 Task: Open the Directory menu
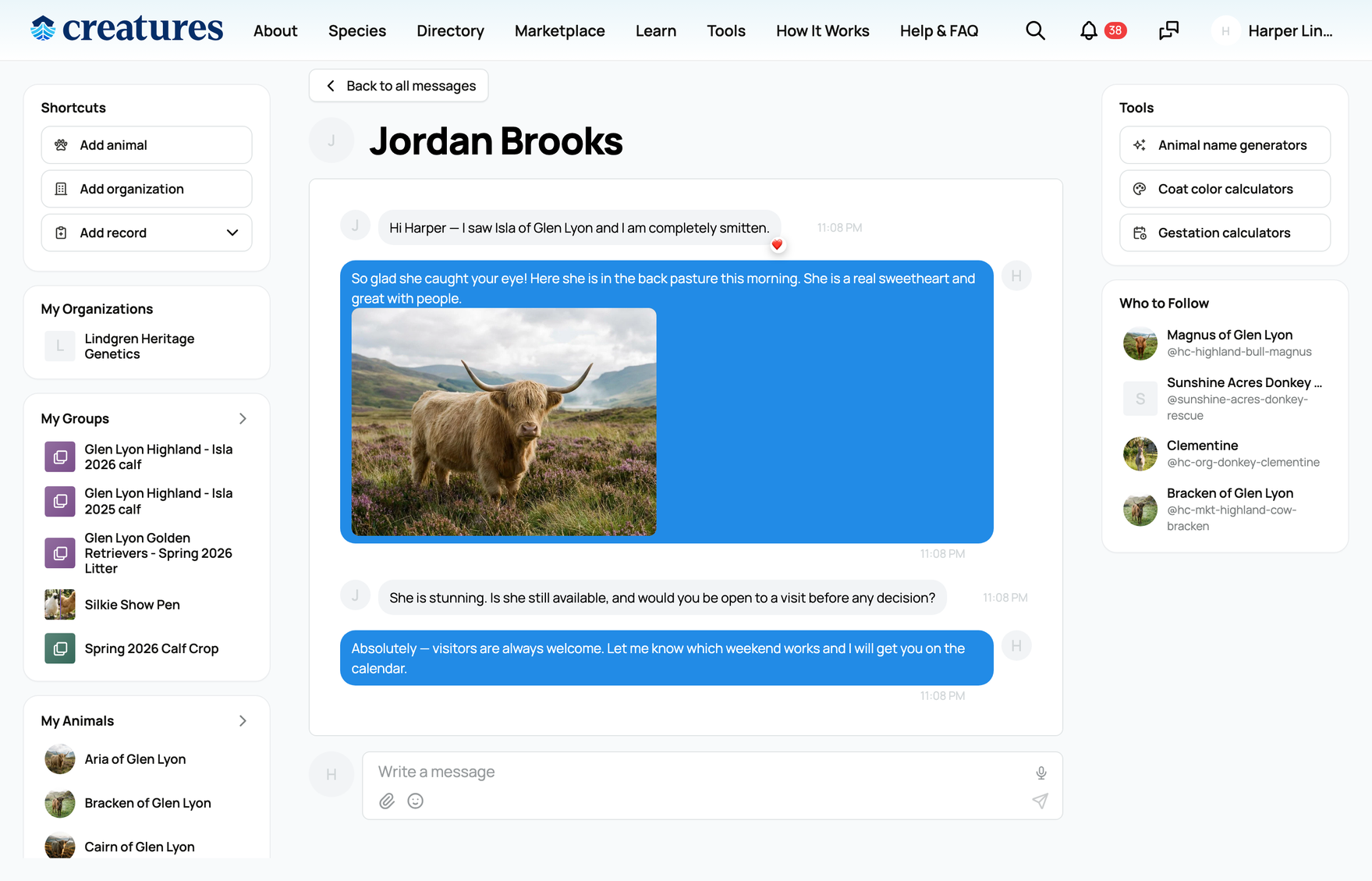coord(450,30)
